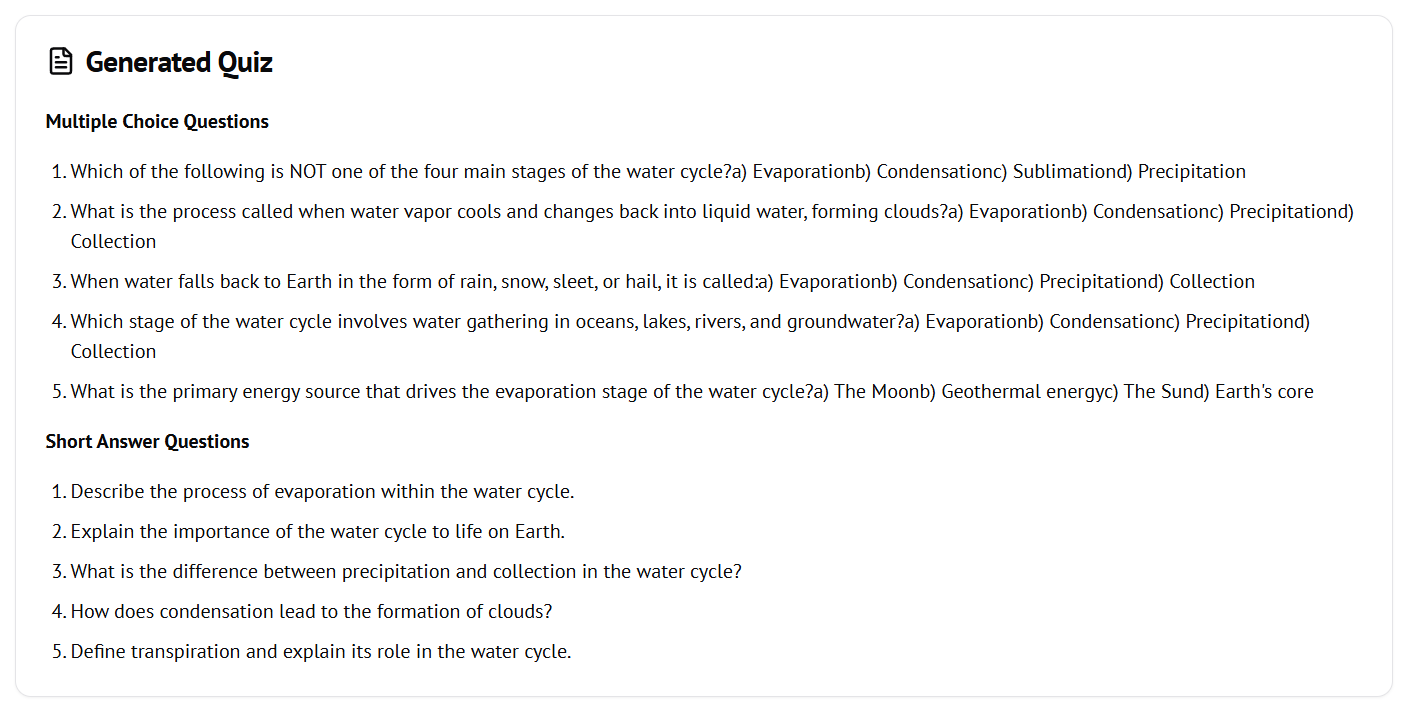
Task: Click 'Describe the process of evaporation' question
Action: [x=322, y=492]
